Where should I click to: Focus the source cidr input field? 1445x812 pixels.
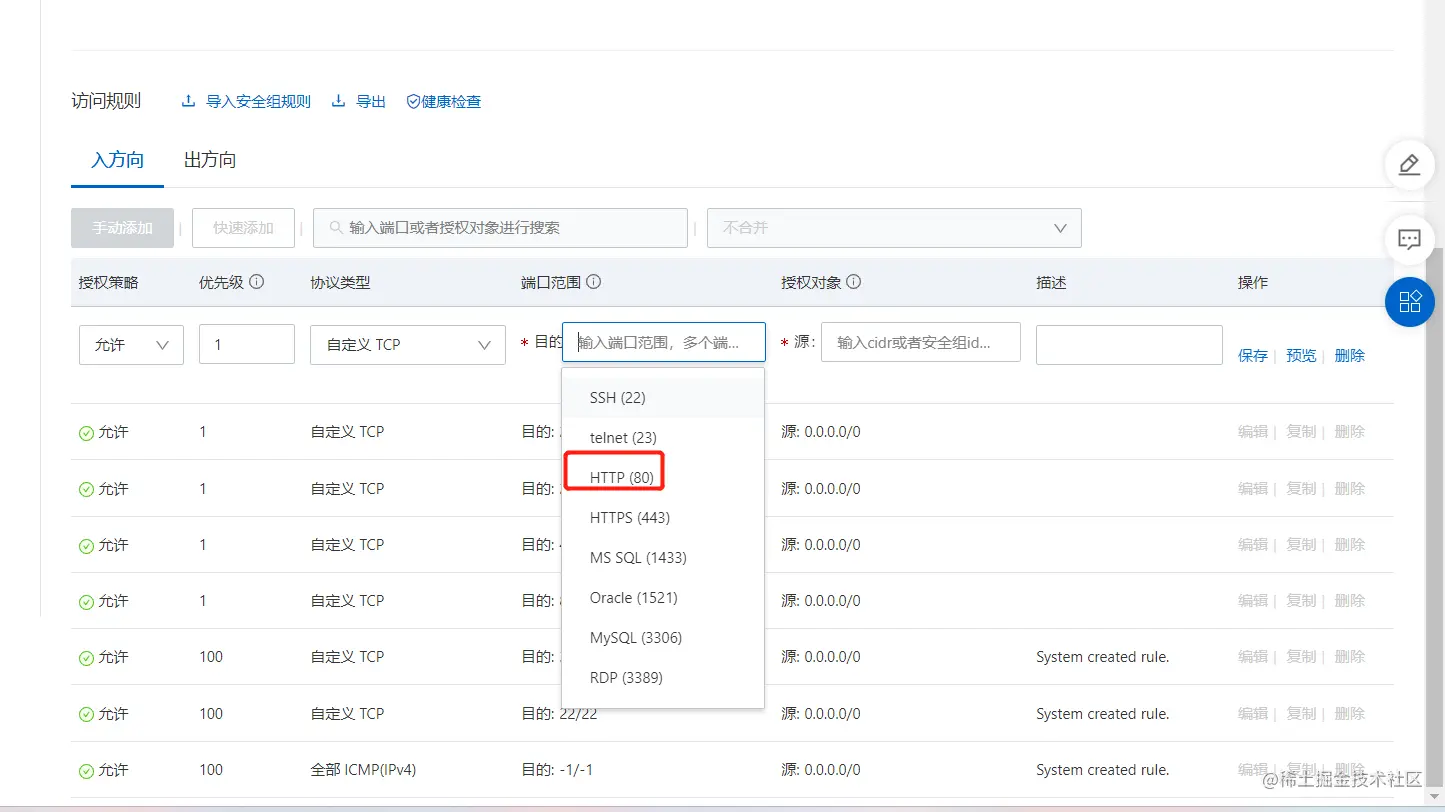921,342
